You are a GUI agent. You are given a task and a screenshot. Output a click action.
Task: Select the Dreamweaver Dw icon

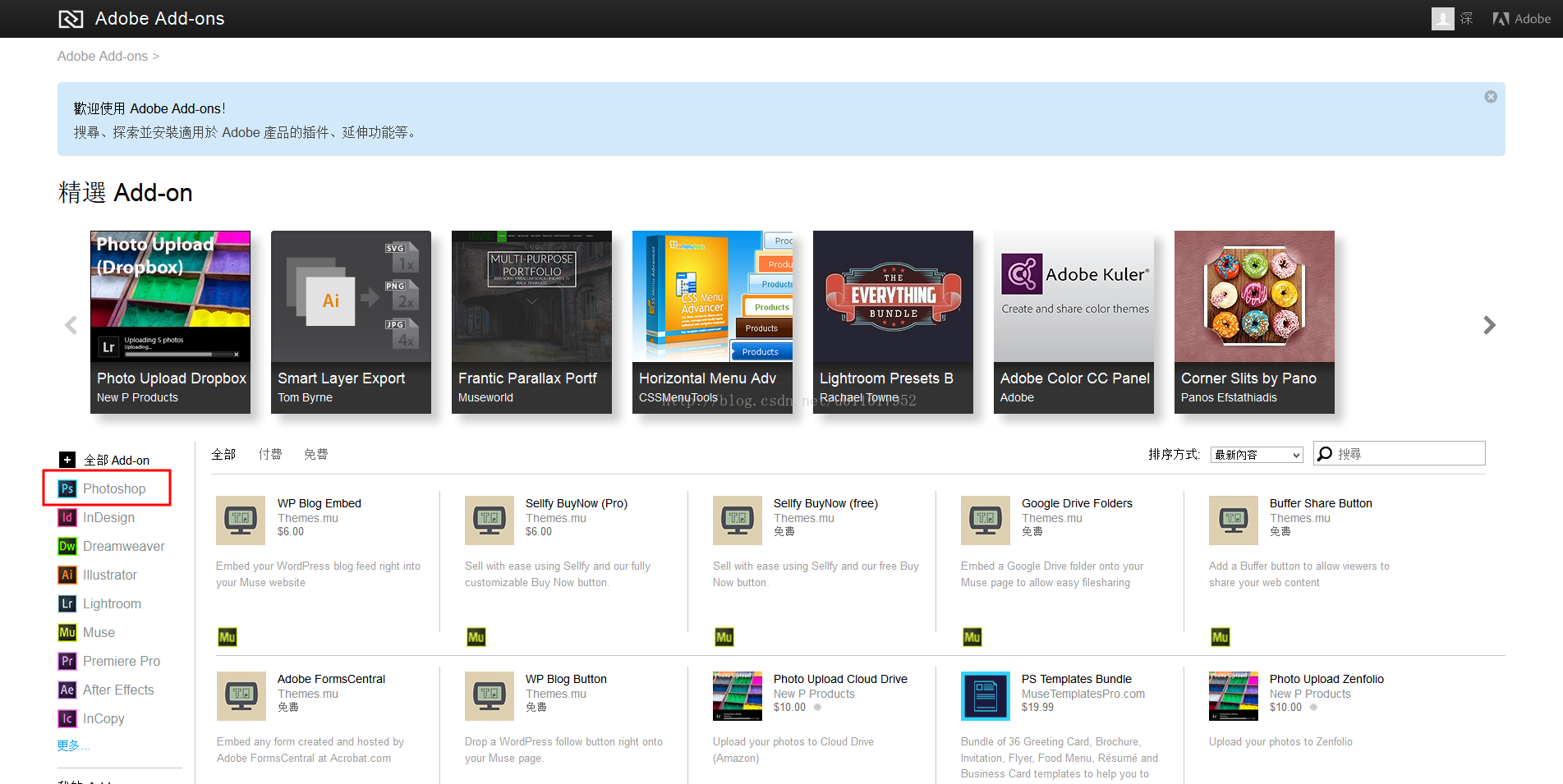point(67,546)
